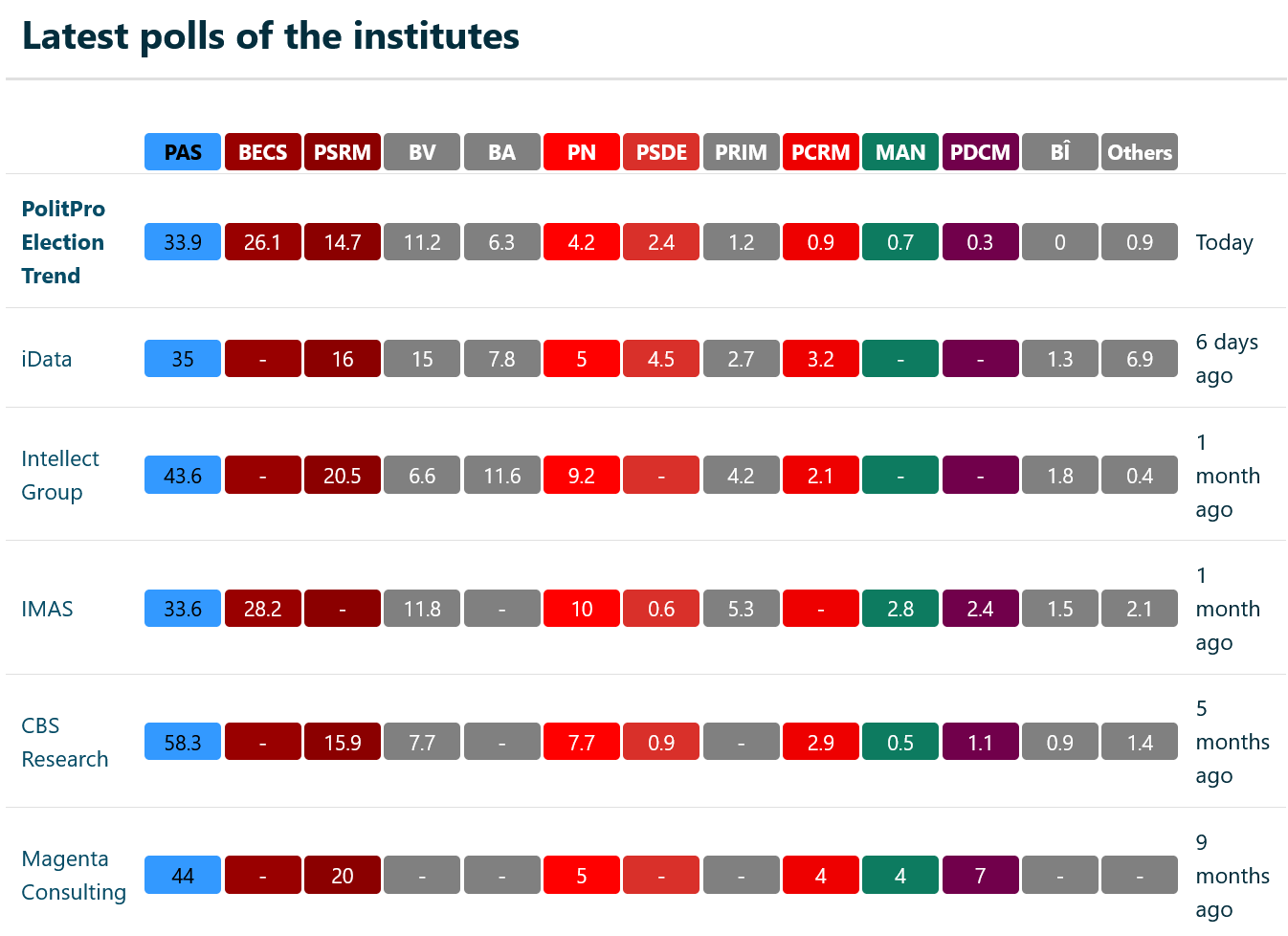Click the PSRM column header
This screenshot has width=1288, height=936.
coord(343,152)
